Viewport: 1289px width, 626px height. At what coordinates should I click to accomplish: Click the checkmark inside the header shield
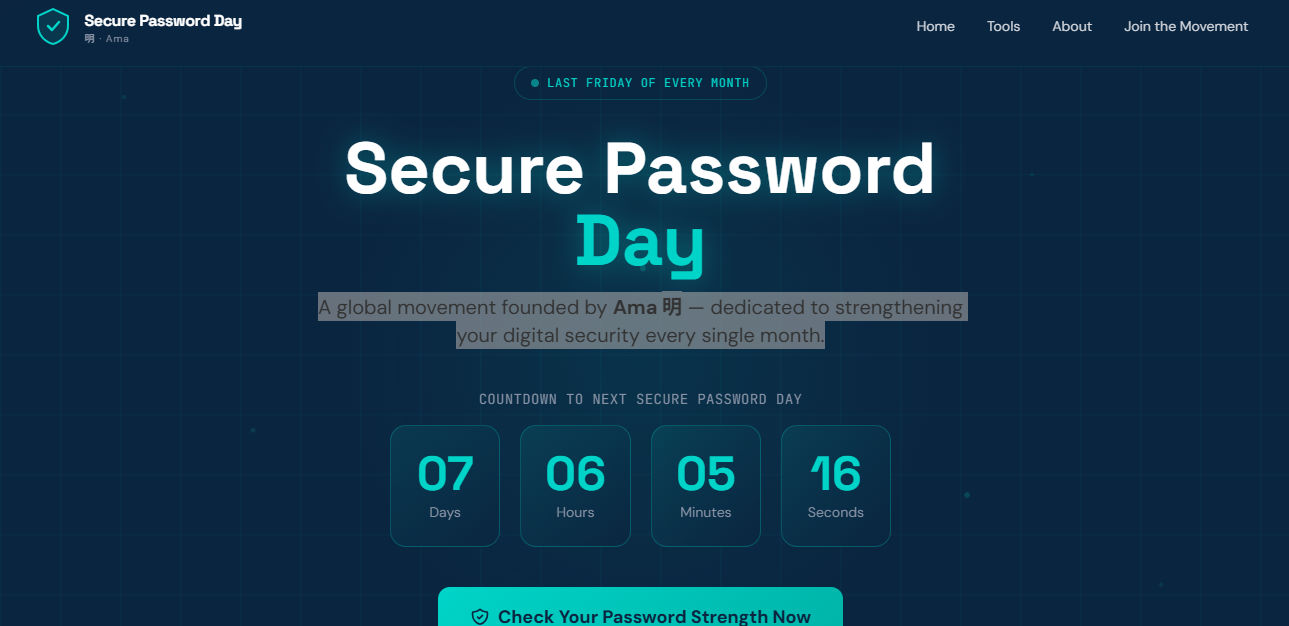pos(53,27)
